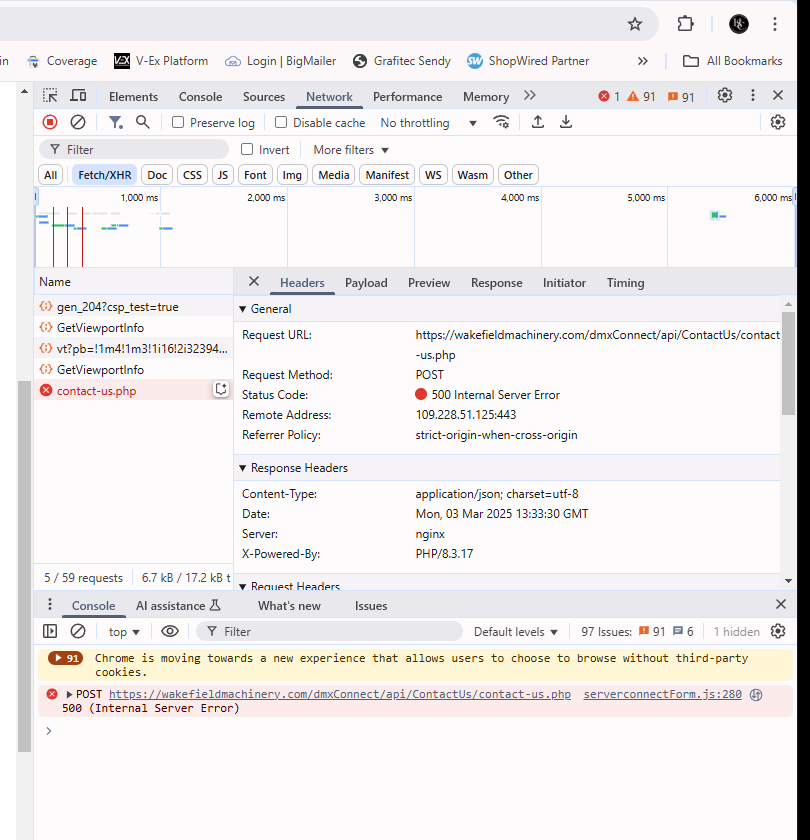Select the Doc request type filter
Viewport: 810px width, 840px height.
(157, 175)
